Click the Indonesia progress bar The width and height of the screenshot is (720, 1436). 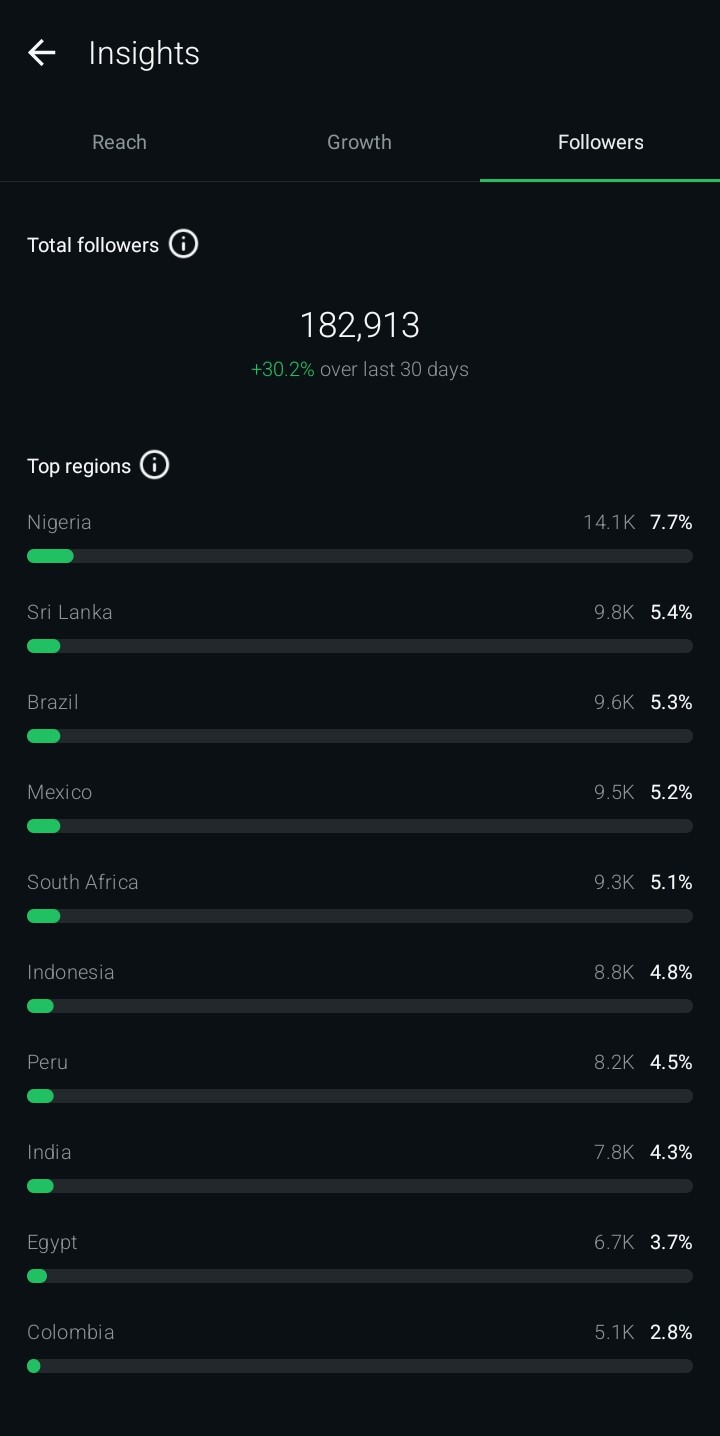pyautogui.click(x=360, y=1006)
